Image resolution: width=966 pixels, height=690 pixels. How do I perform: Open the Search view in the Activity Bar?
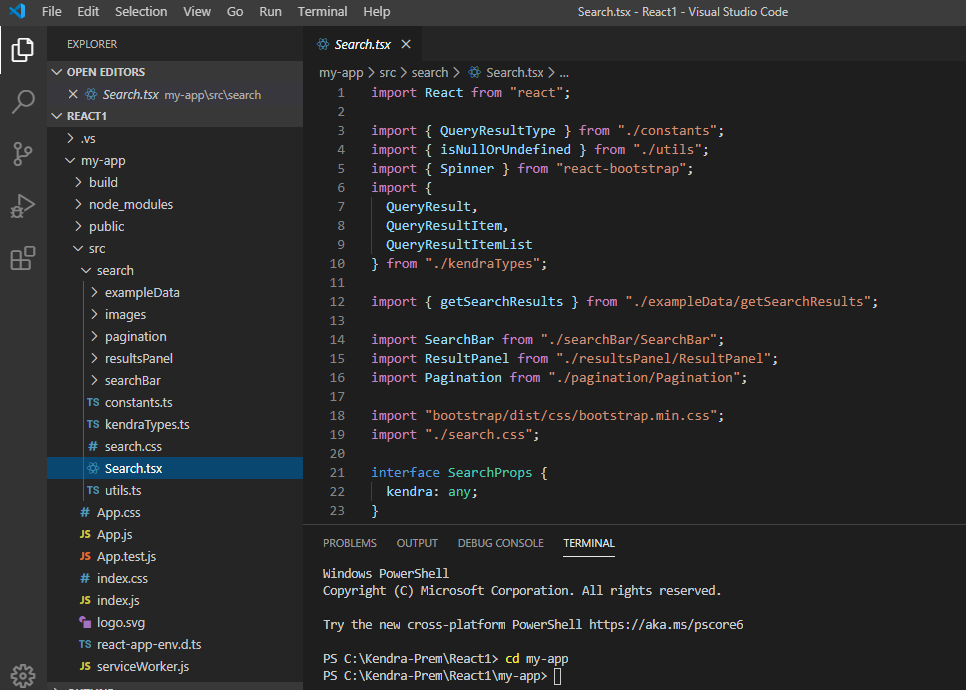click(23, 100)
